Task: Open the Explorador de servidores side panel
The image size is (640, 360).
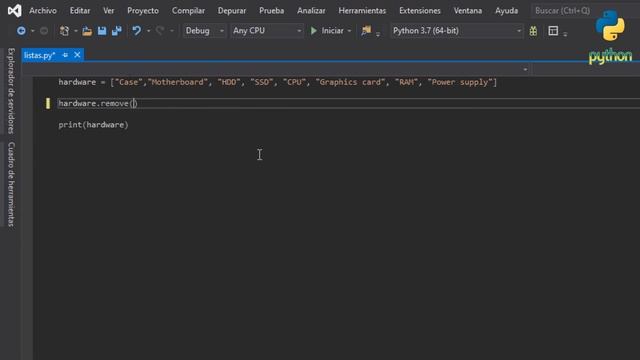Action: (x=11, y=91)
